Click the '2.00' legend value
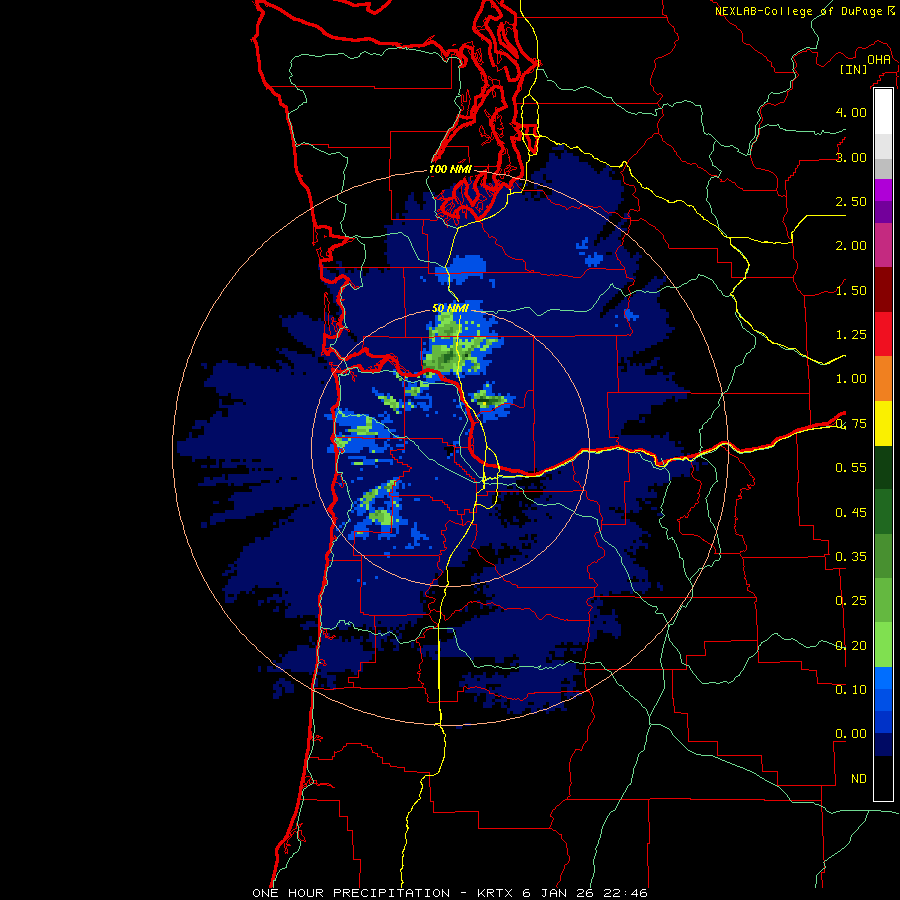 (851, 246)
